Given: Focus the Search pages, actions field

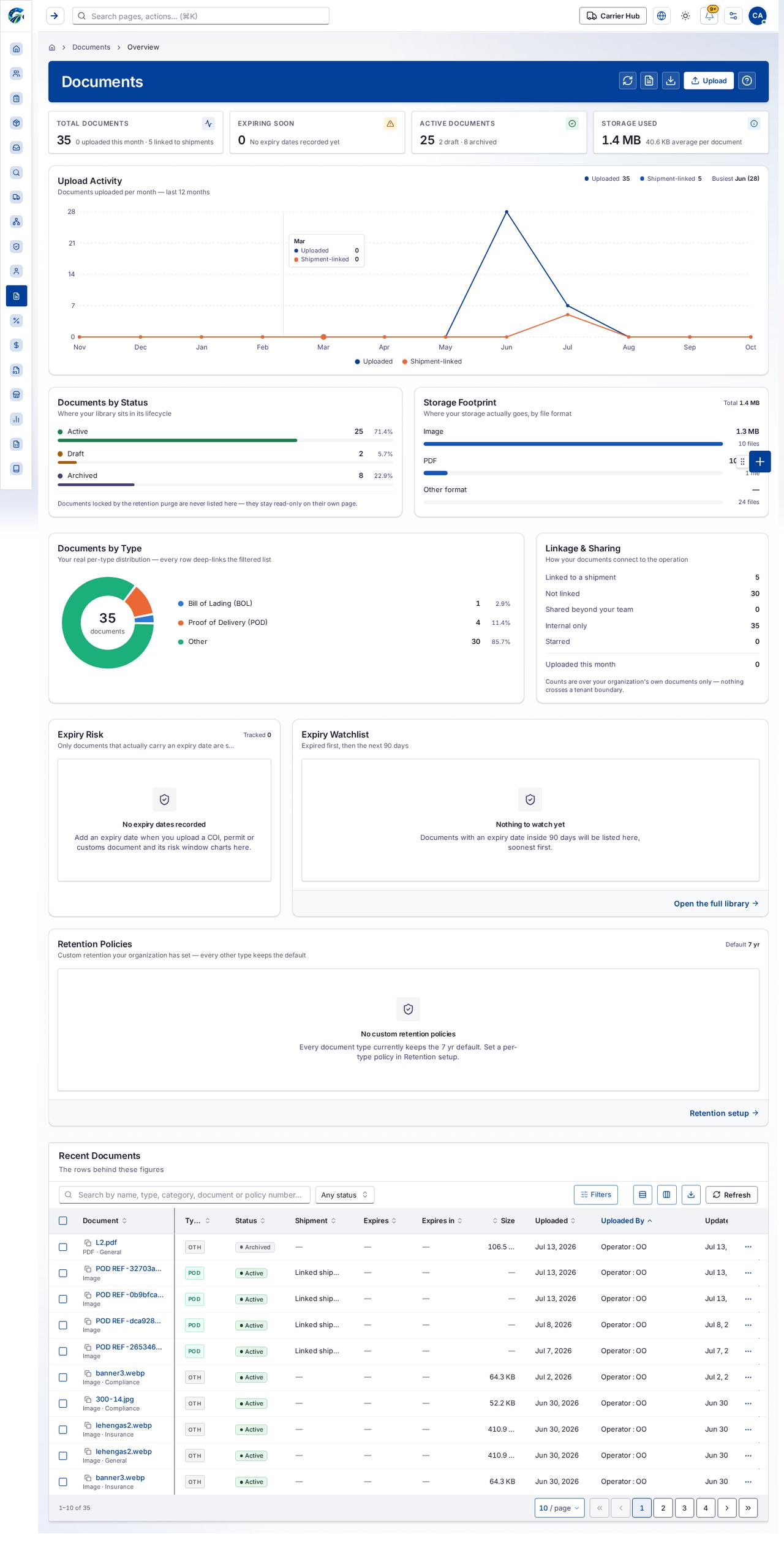Looking at the screenshot, I should point(201,16).
